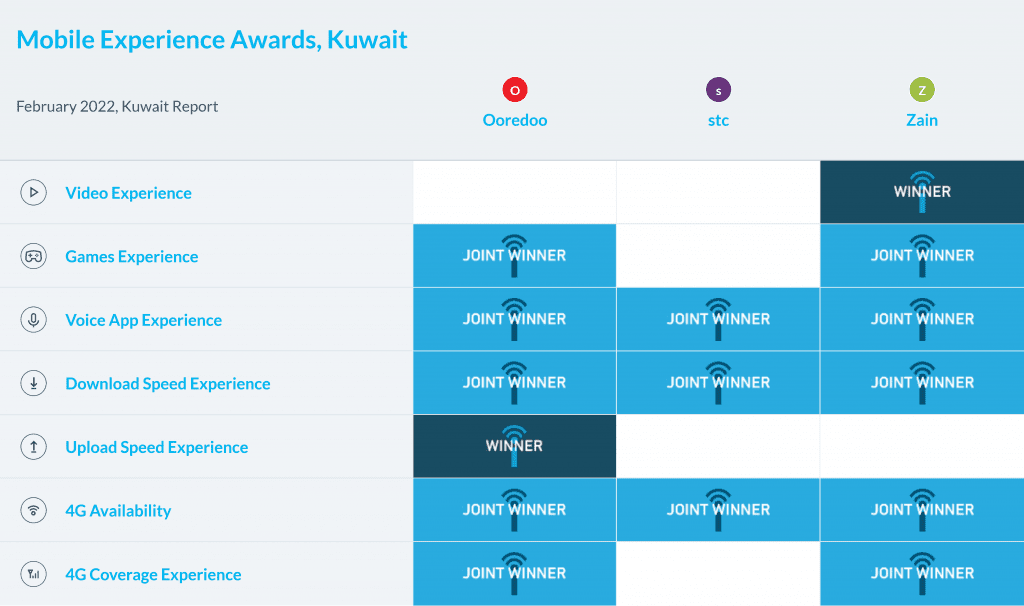Click the 4G Coverage bars icon
The width and height of the screenshot is (1024, 606).
tap(34, 575)
